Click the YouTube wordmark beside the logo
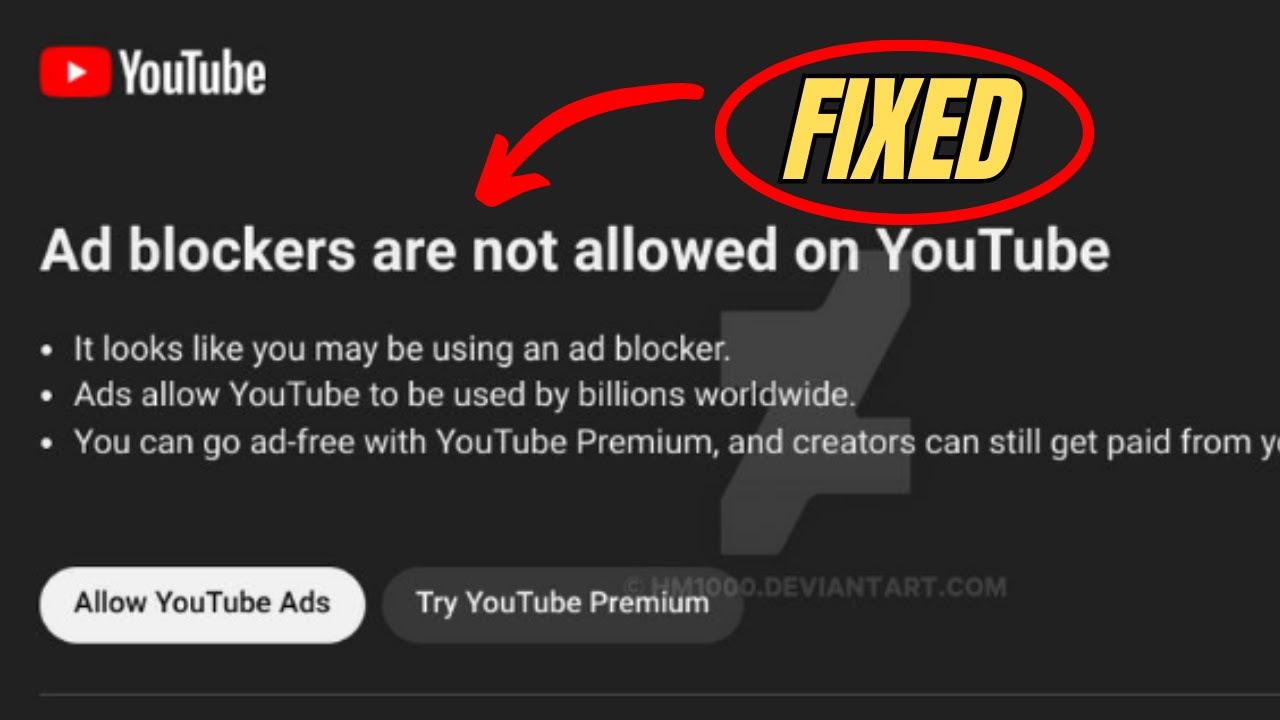Image resolution: width=1280 pixels, height=720 pixels. [192, 74]
